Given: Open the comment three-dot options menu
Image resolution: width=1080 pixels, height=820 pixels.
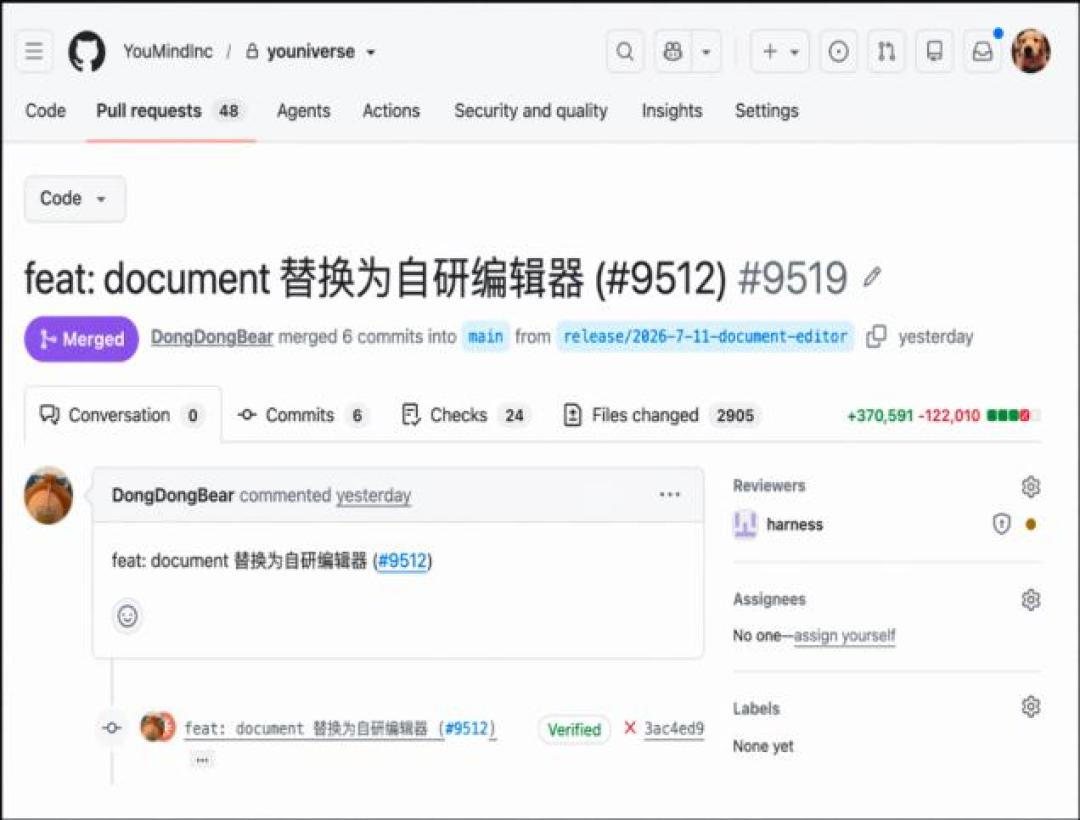Looking at the screenshot, I should (x=669, y=494).
